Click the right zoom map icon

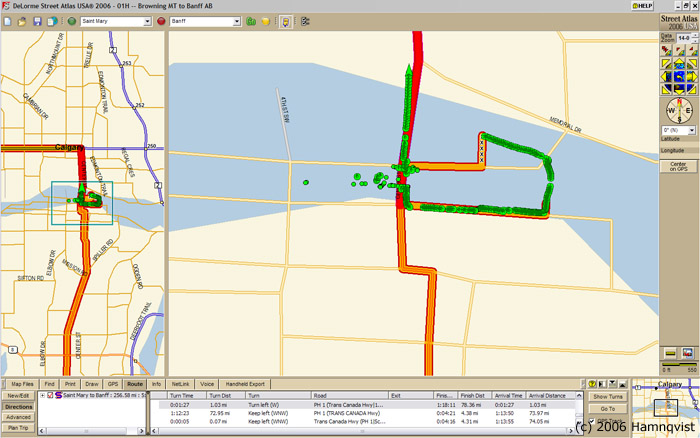[692, 50]
